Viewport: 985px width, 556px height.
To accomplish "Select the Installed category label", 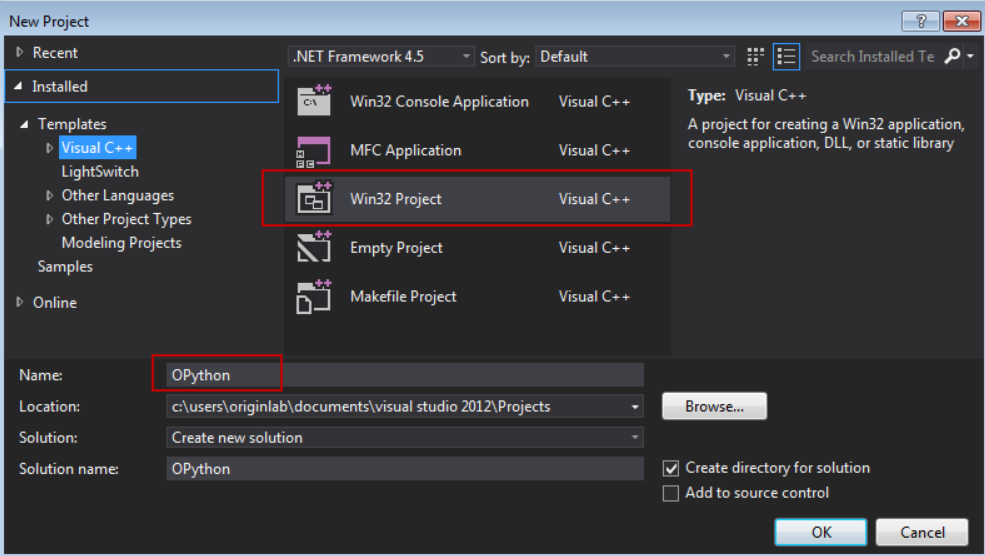I will tap(60, 86).
